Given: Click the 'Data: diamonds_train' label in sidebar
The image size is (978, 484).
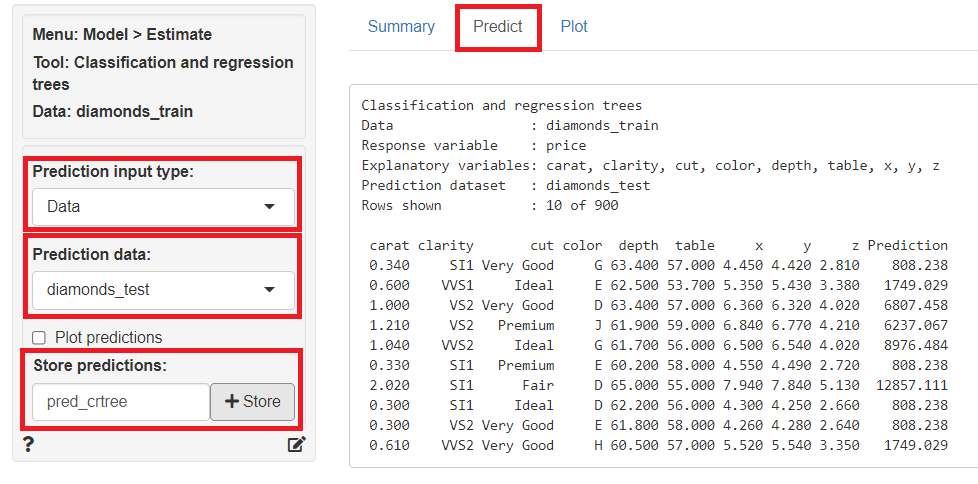Looking at the screenshot, I should [x=112, y=111].
